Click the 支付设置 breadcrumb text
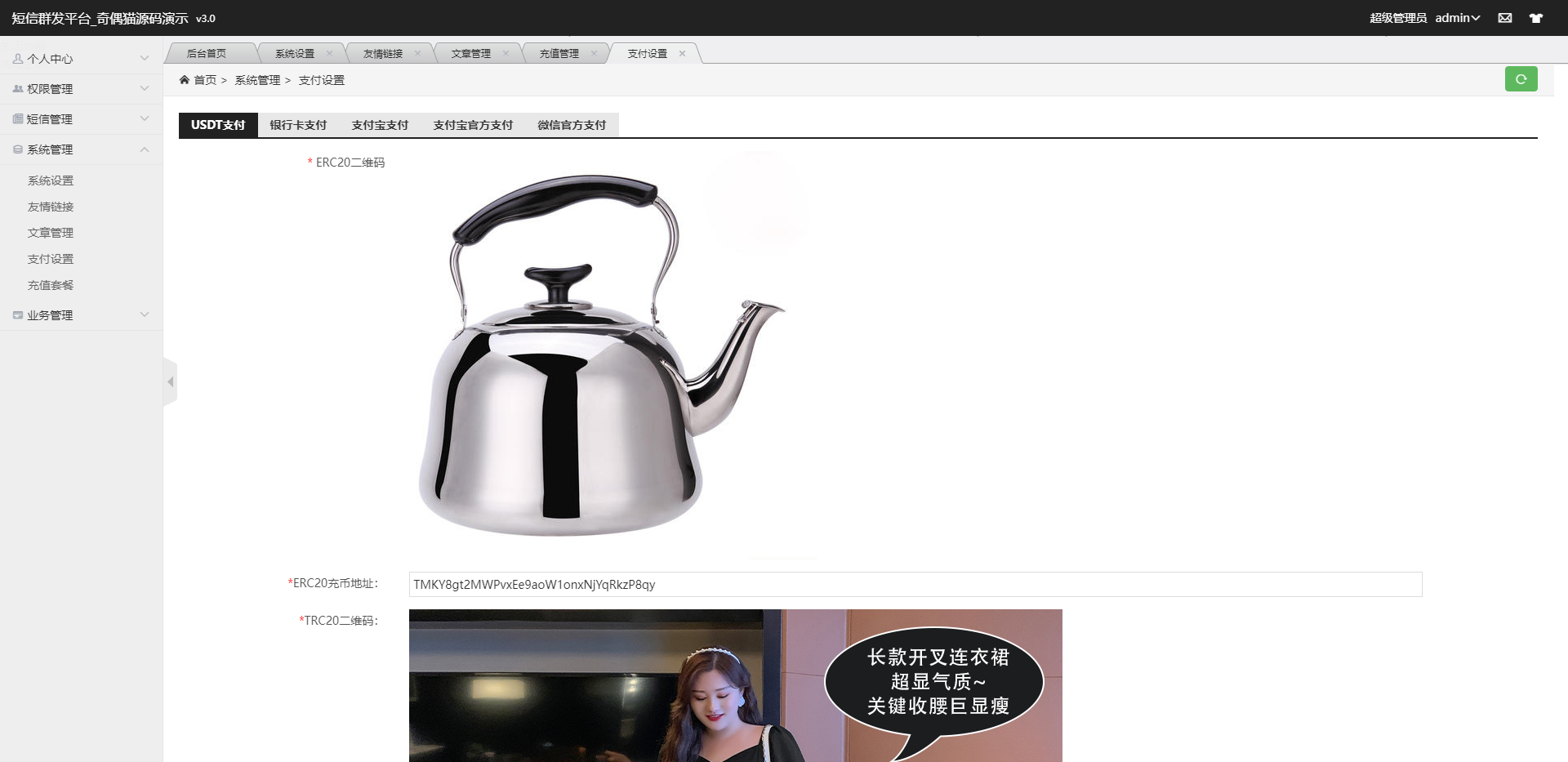This screenshot has width=1568, height=762. coord(322,80)
